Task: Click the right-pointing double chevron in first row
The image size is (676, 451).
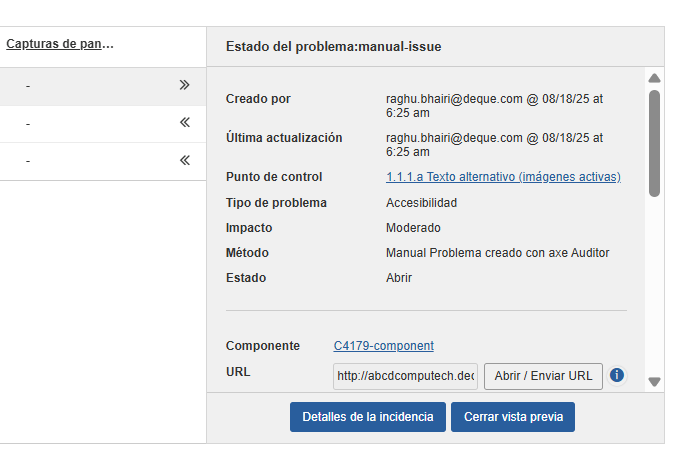Action: [184, 86]
